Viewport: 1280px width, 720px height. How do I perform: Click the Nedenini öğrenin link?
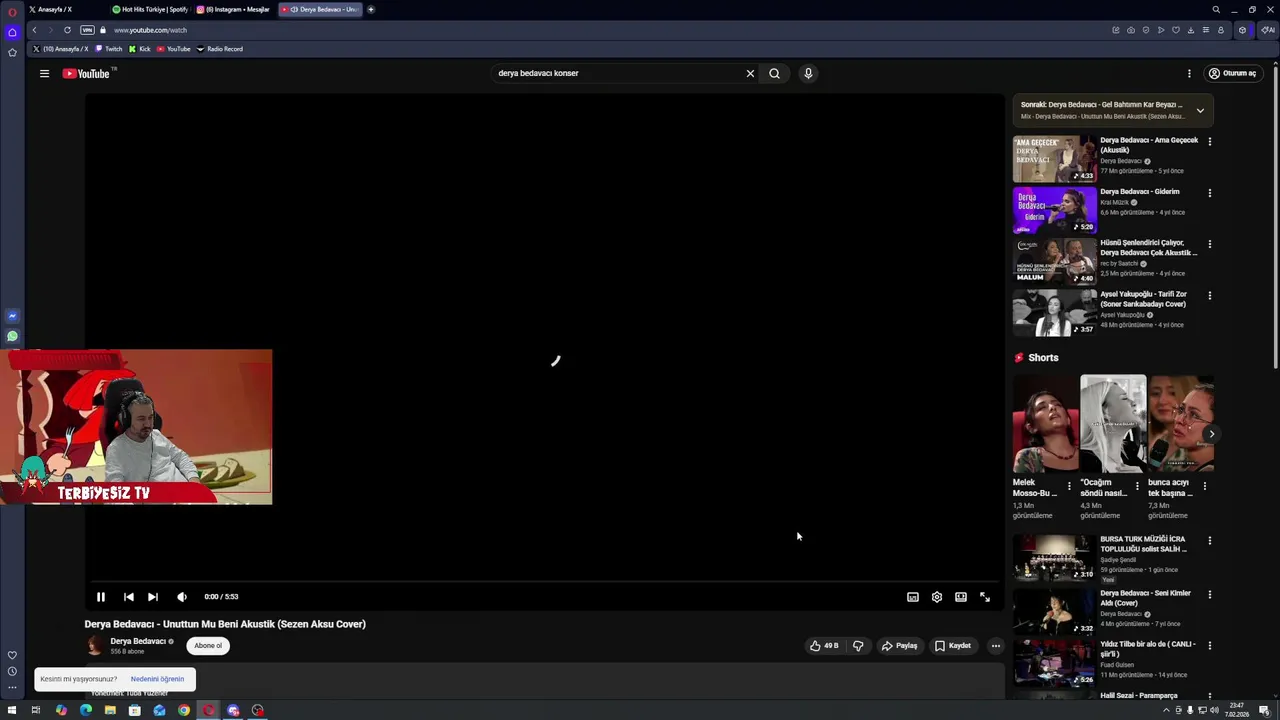point(157,679)
